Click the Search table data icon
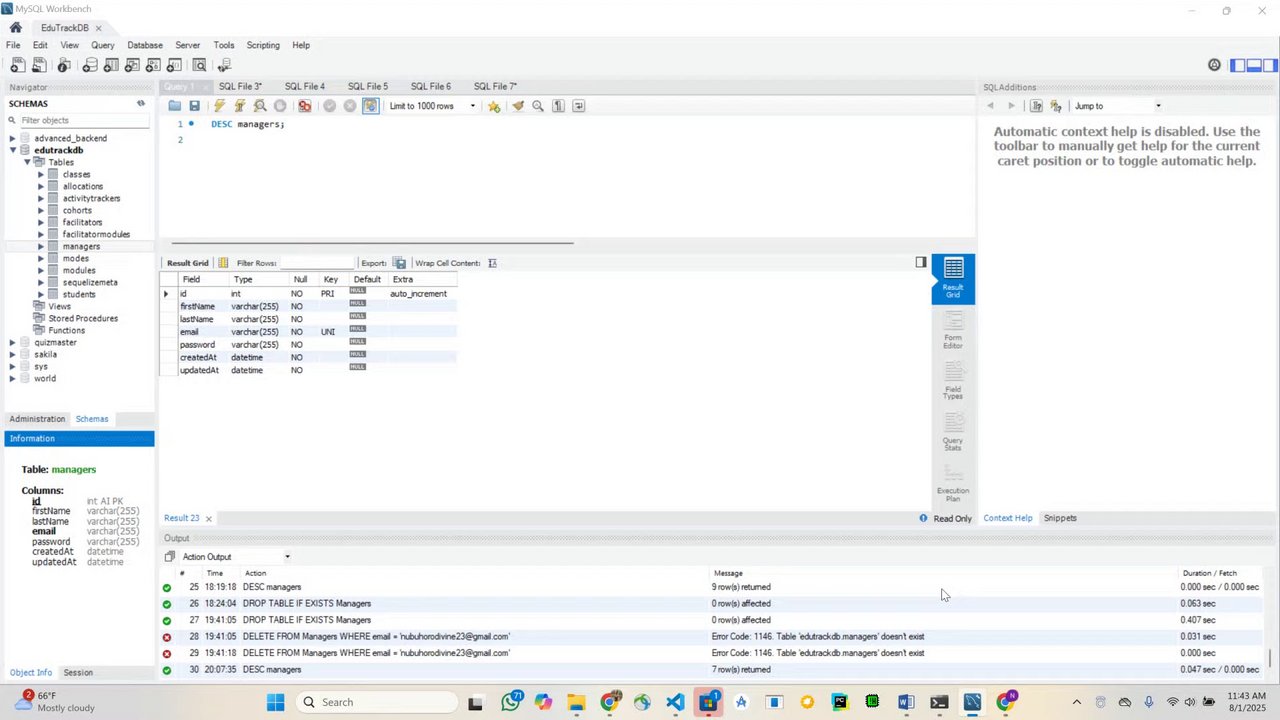Image resolution: width=1280 pixels, height=720 pixels. [x=200, y=65]
